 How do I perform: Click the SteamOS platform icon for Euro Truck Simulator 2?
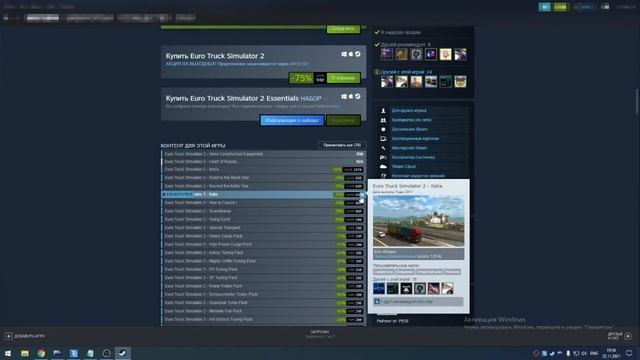(358, 54)
